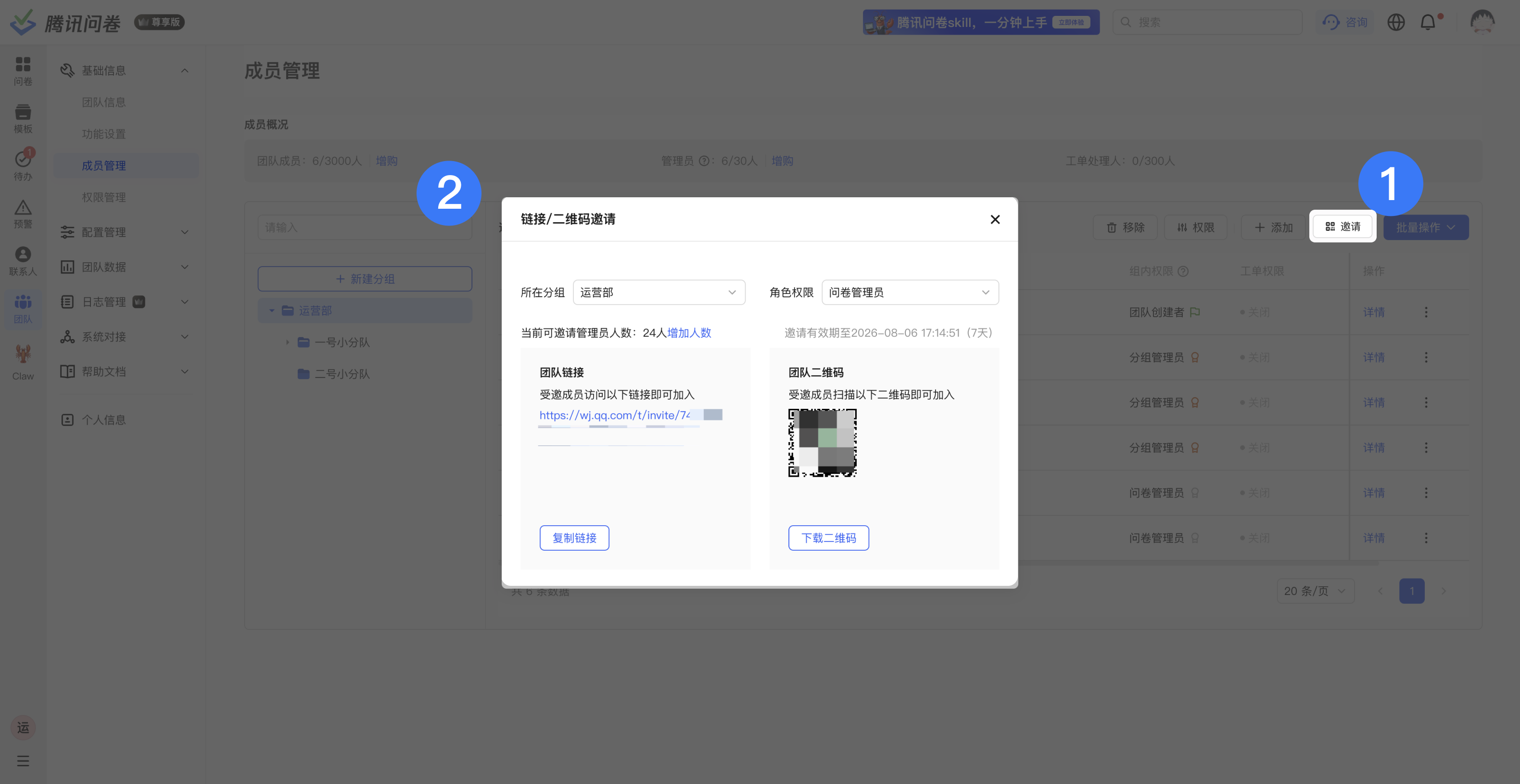Go to the previous page arrow
Viewport: 1520px width, 784px height.
tap(1380, 591)
